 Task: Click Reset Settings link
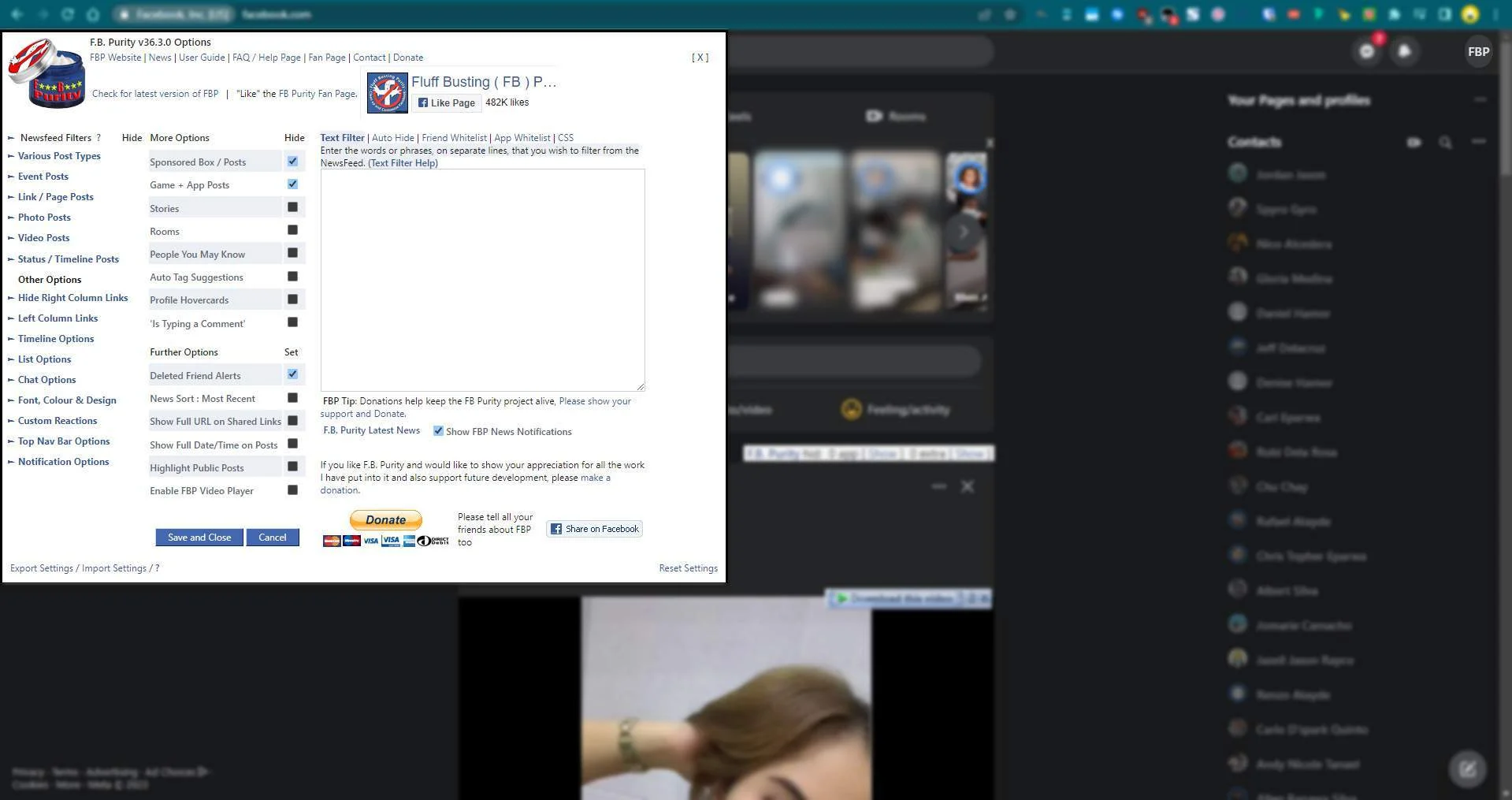click(689, 568)
